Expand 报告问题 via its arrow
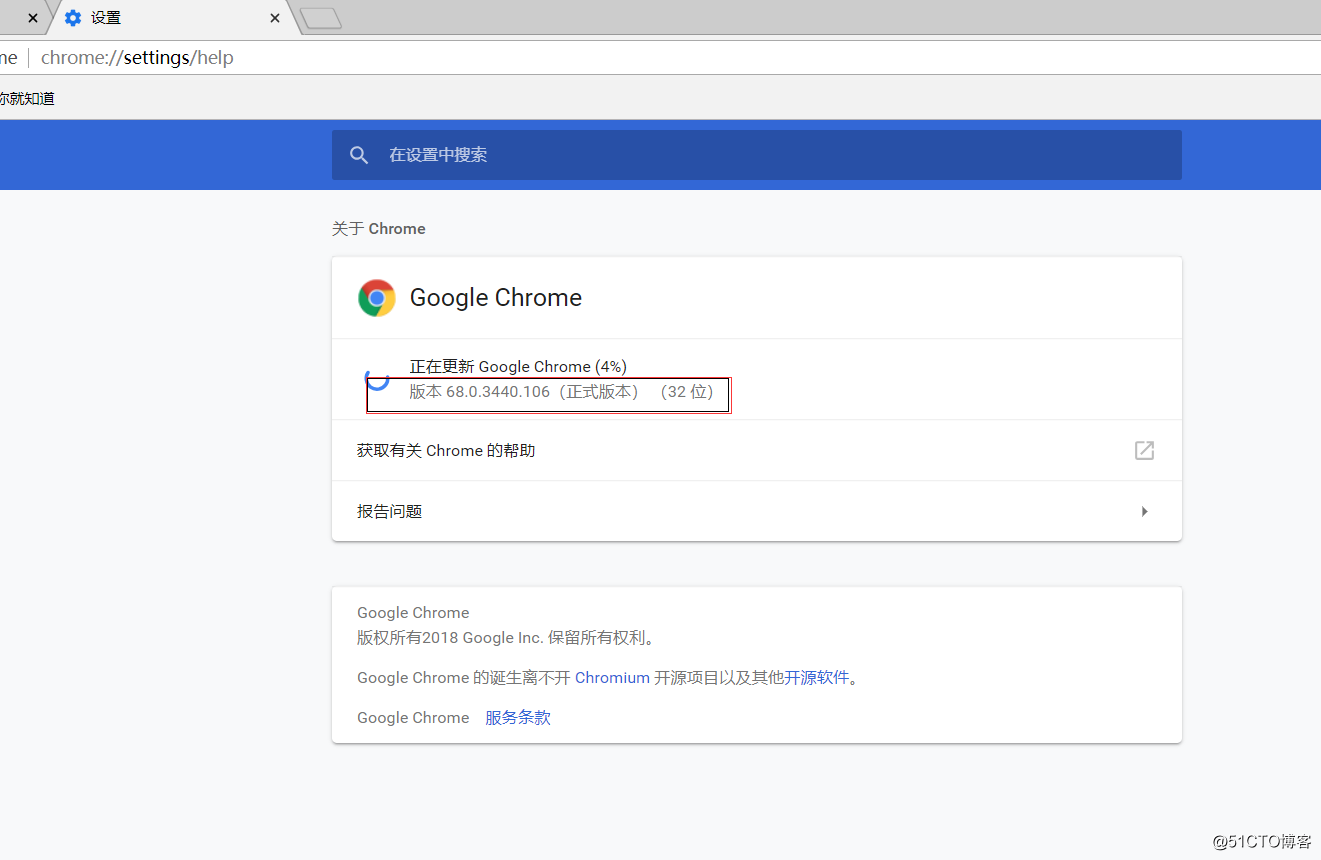1321x860 pixels. click(1144, 511)
